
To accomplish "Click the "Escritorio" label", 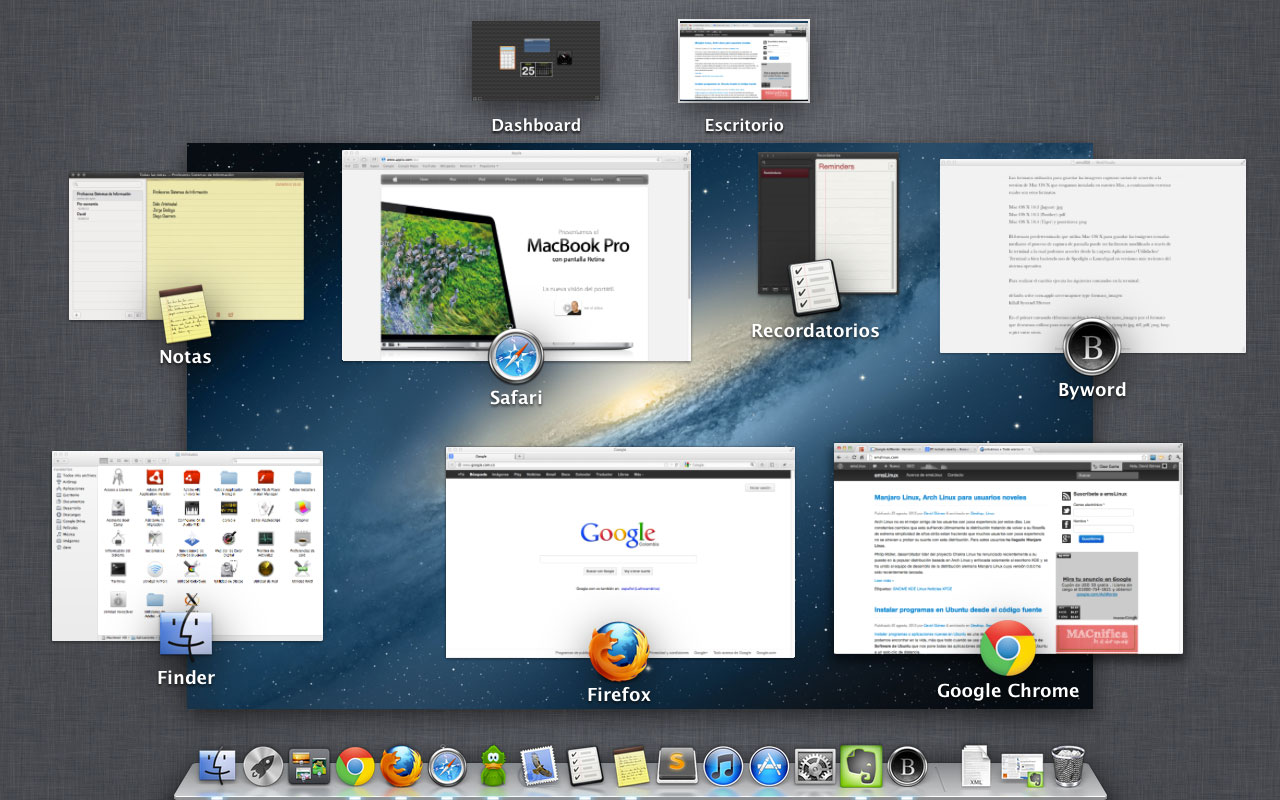I will [x=744, y=125].
